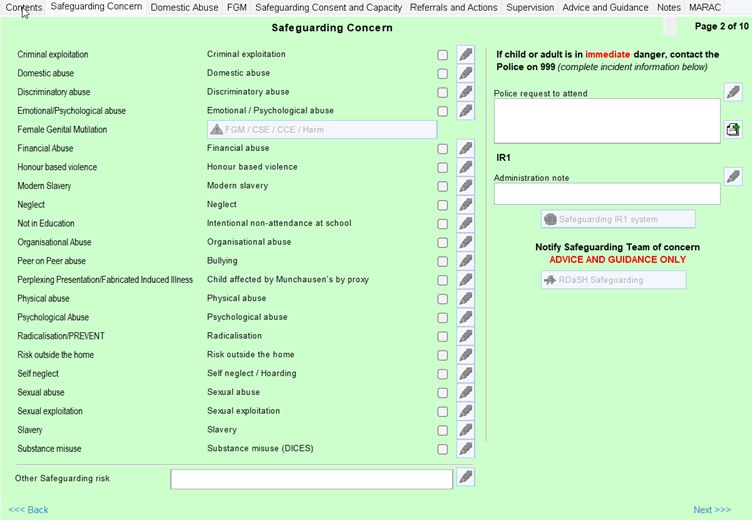Open note pencil for Discriminatory abuse row
This screenshot has width=752, height=520.
[x=465, y=92]
